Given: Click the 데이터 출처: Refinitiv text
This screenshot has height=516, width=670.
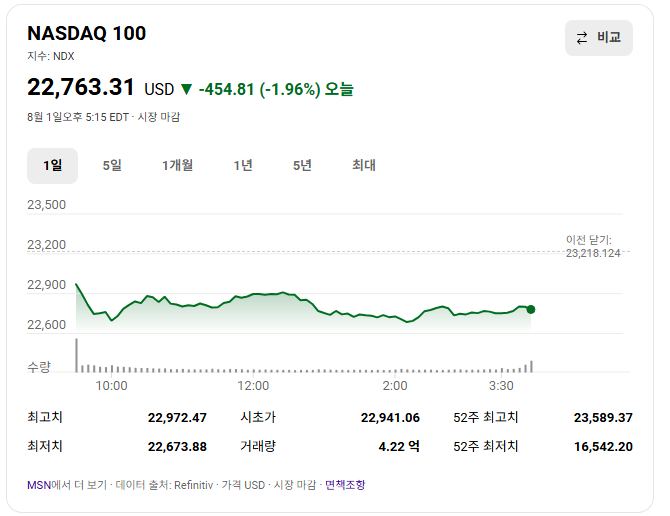Looking at the screenshot, I should pos(165,485).
